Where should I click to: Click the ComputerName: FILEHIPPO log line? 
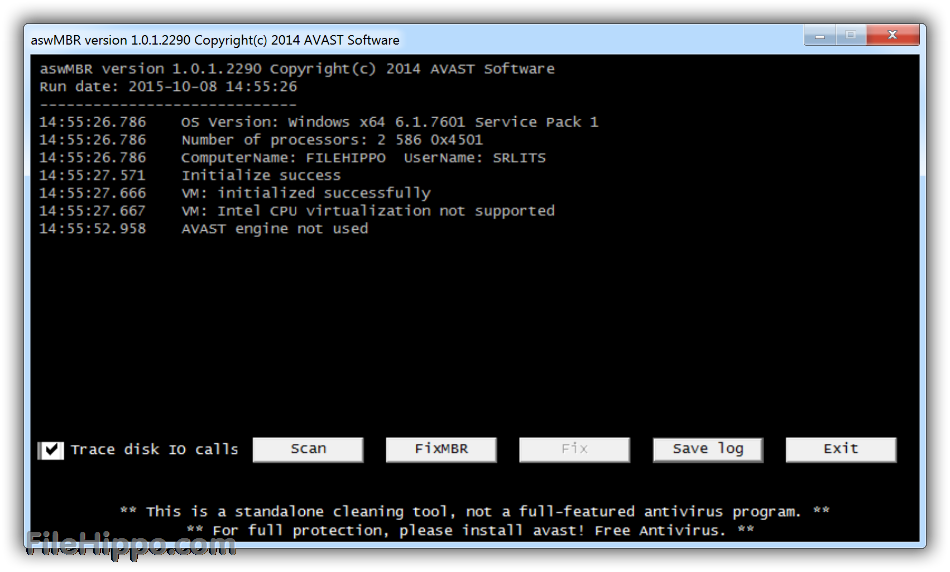[x=293, y=158]
